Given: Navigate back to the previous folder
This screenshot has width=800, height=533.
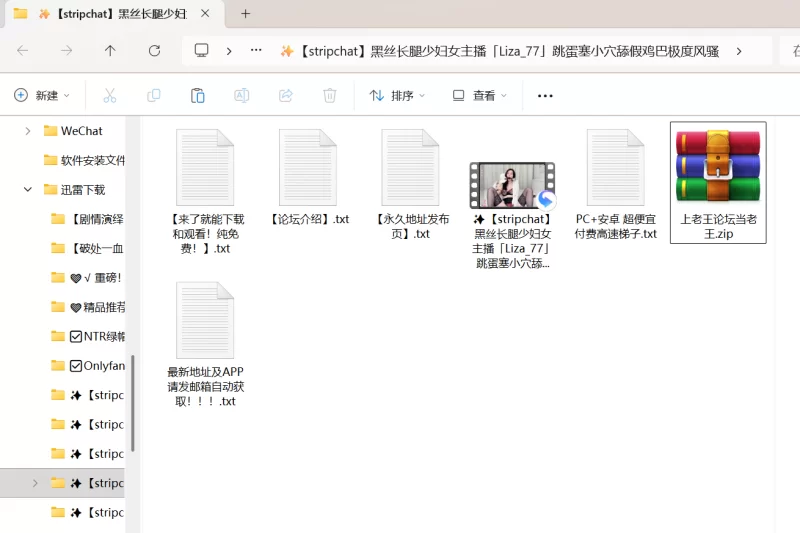Looking at the screenshot, I should tap(22, 50).
